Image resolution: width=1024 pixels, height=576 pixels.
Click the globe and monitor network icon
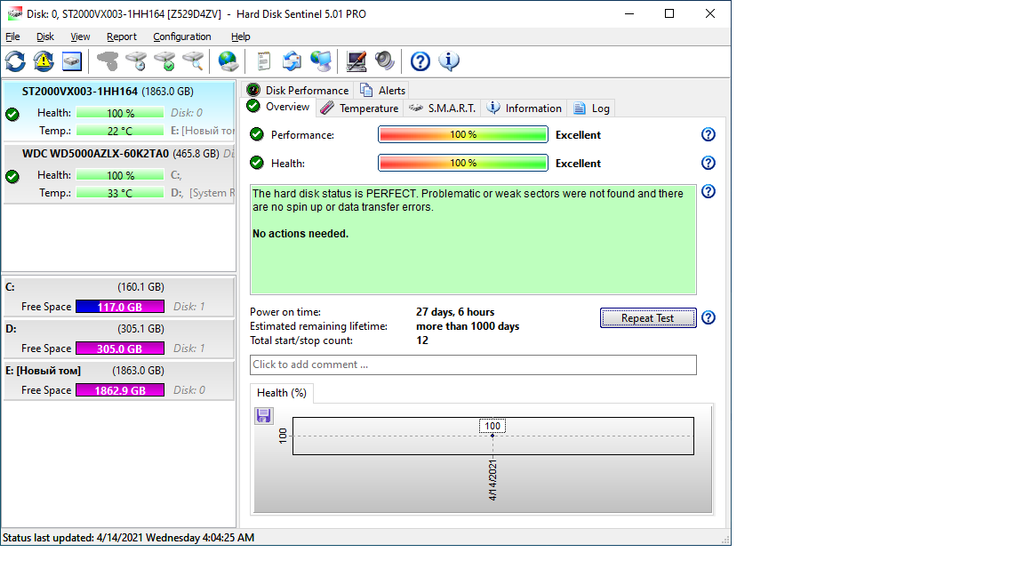(321, 61)
